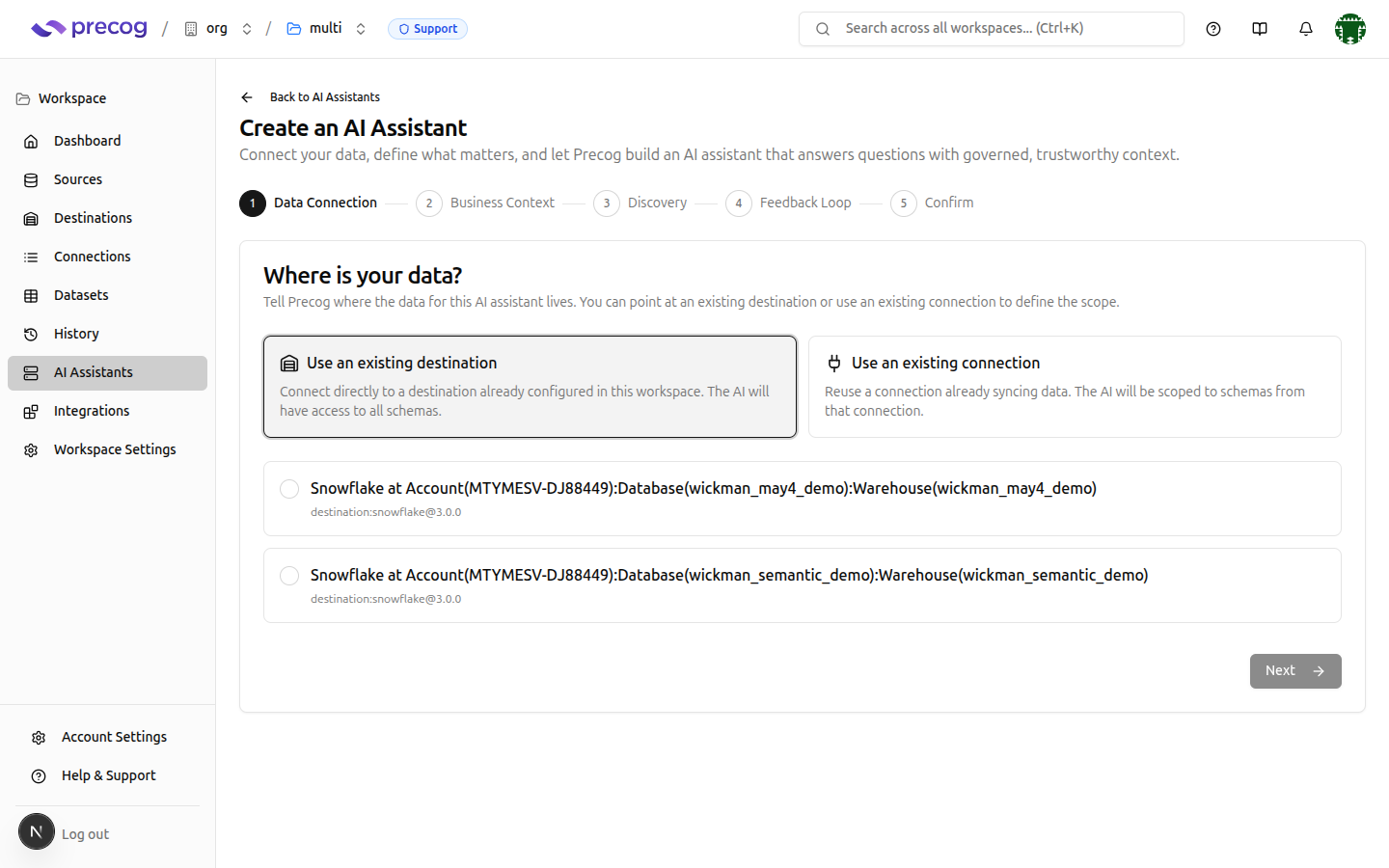This screenshot has height=868, width=1389.
Task: Open the user avatar menu
Action: (x=1350, y=29)
